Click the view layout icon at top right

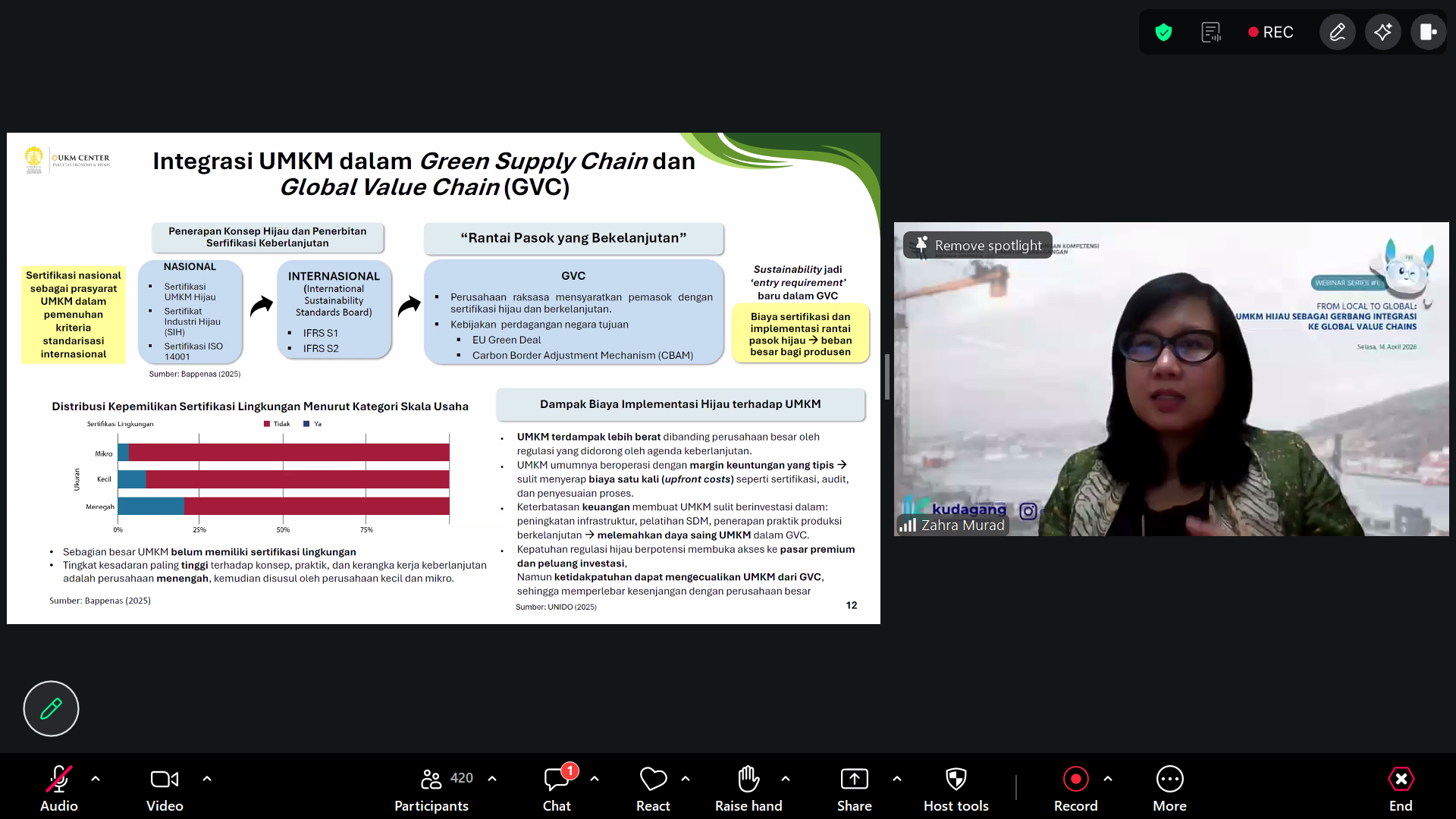coord(1428,32)
